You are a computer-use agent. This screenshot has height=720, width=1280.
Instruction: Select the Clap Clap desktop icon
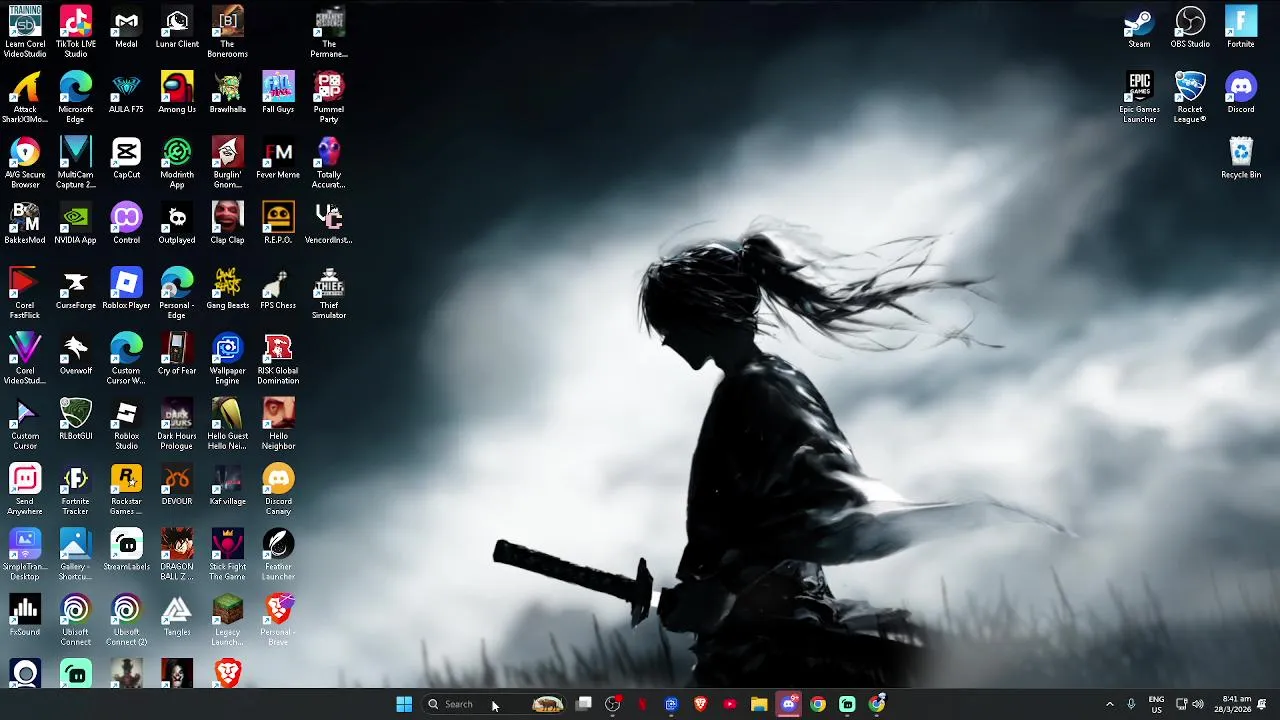point(228,223)
